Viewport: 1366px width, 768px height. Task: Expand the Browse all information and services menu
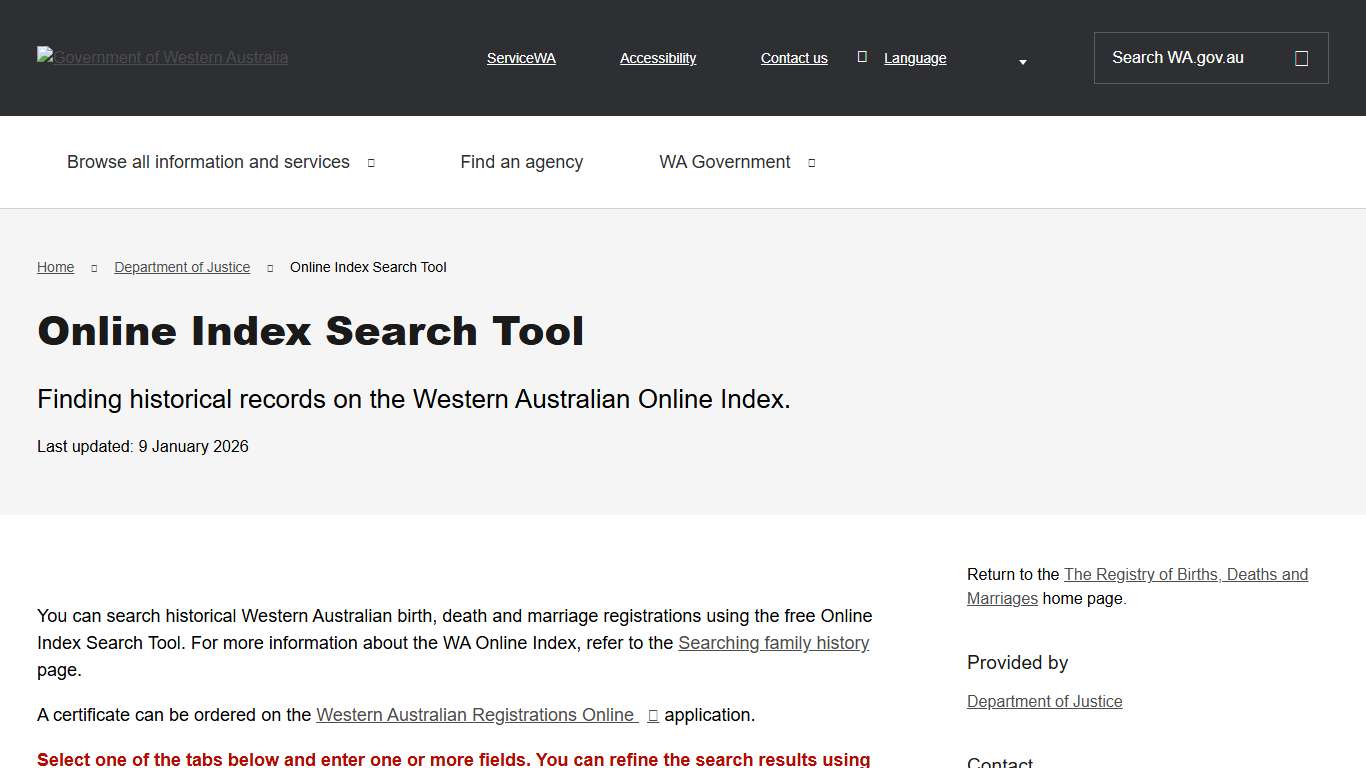[x=370, y=161]
